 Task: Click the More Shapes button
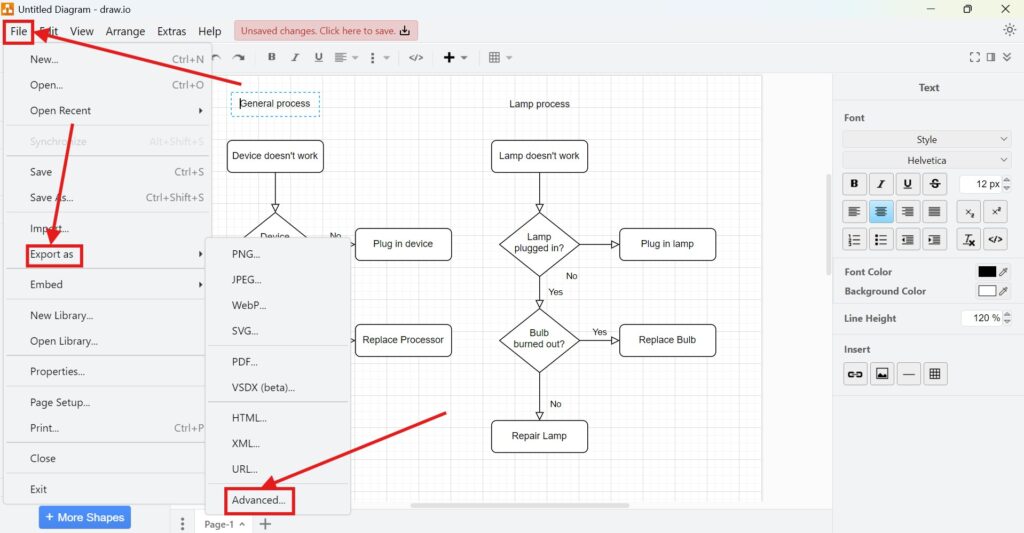[85, 517]
